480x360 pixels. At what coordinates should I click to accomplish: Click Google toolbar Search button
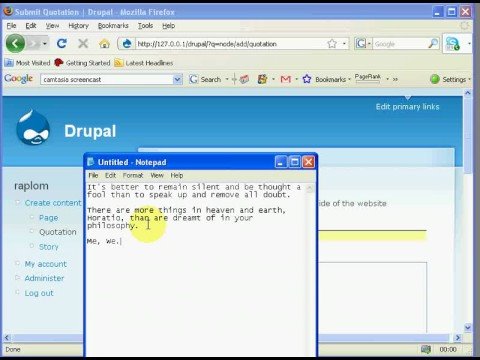click(x=205, y=79)
